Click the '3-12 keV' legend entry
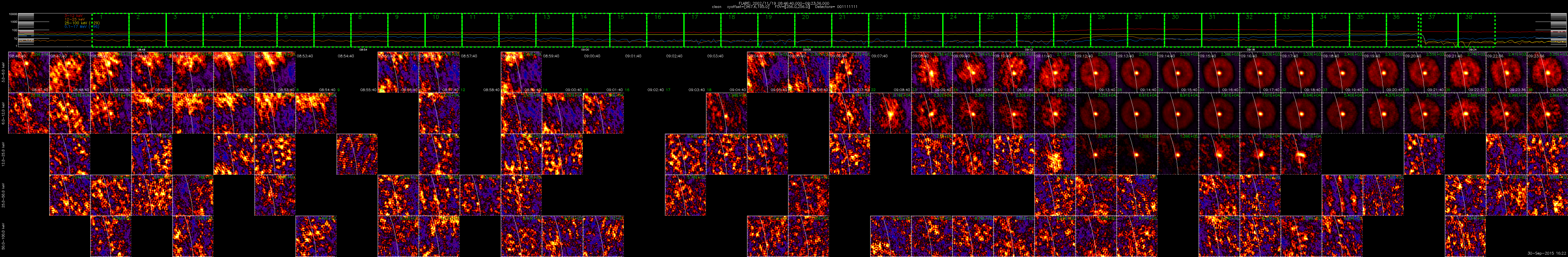 click(x=74, y=15)
